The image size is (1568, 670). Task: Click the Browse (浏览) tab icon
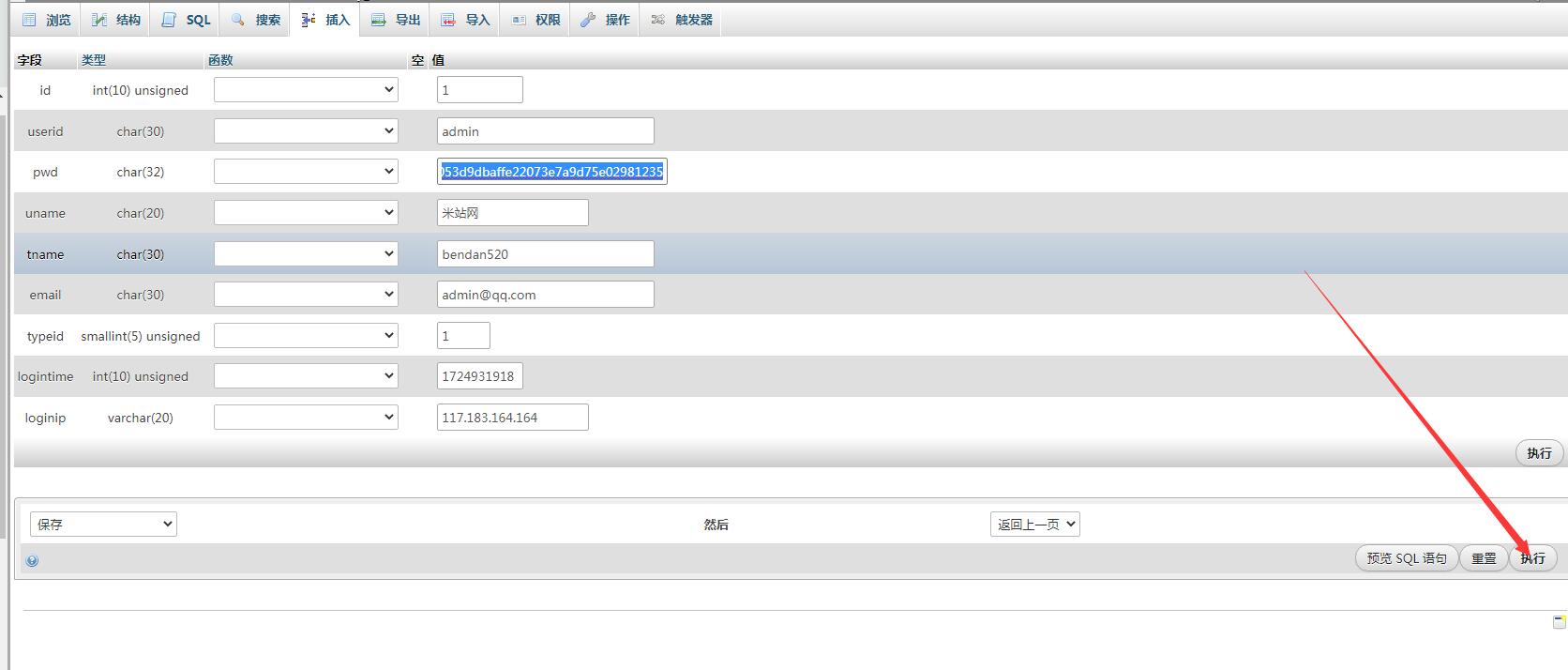(29, 20)
